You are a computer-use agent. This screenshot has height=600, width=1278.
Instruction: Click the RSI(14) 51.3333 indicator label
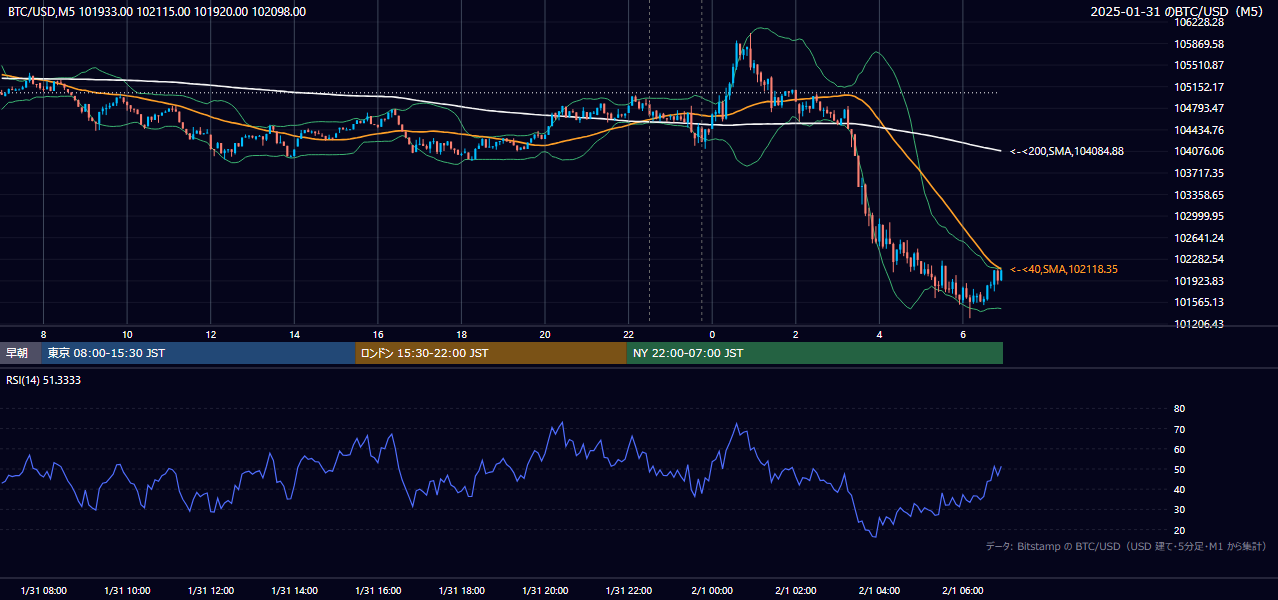pyautogui.click(x=45, y=381)
